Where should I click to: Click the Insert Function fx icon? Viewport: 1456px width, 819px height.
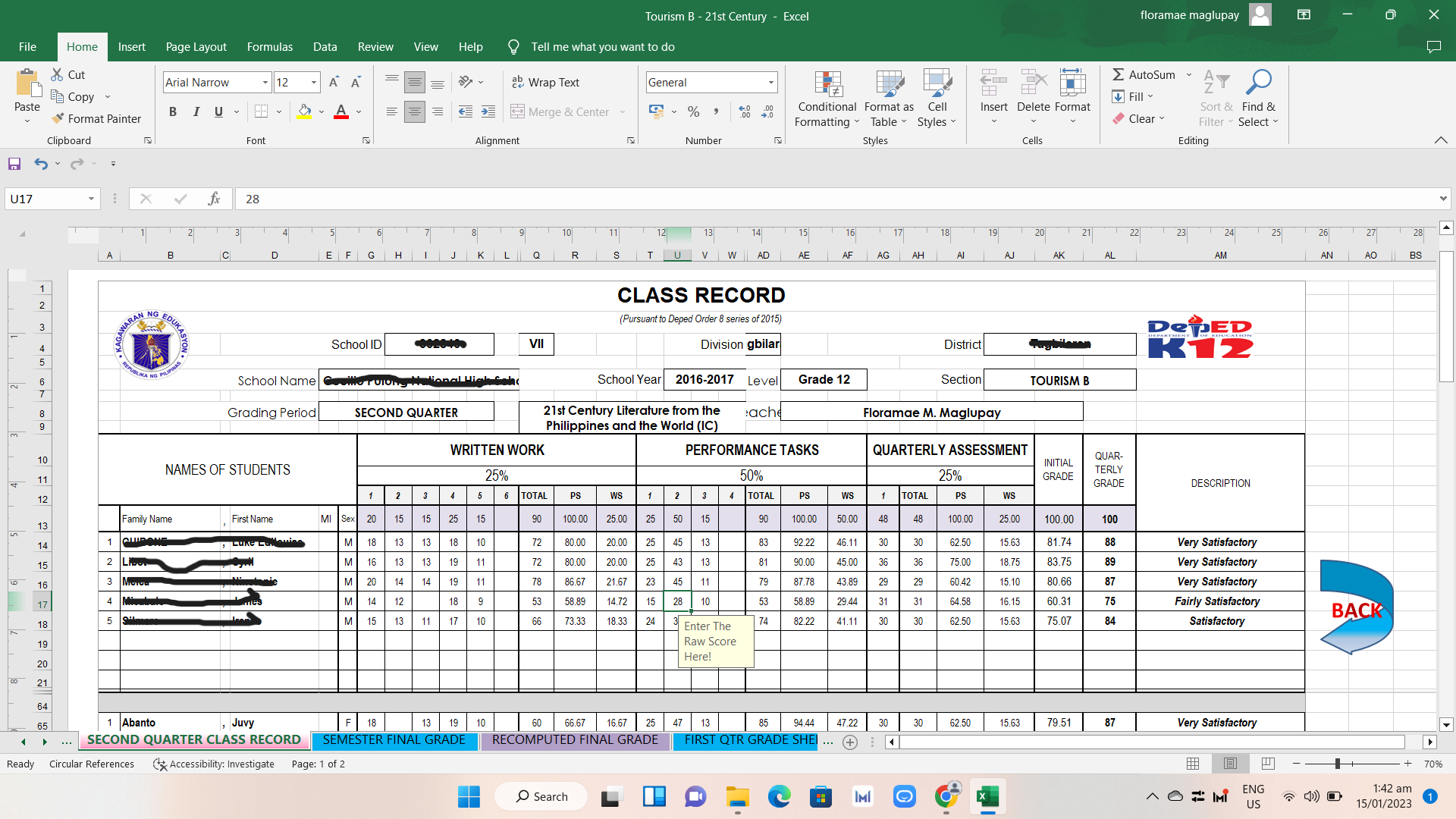click(214, 199)
